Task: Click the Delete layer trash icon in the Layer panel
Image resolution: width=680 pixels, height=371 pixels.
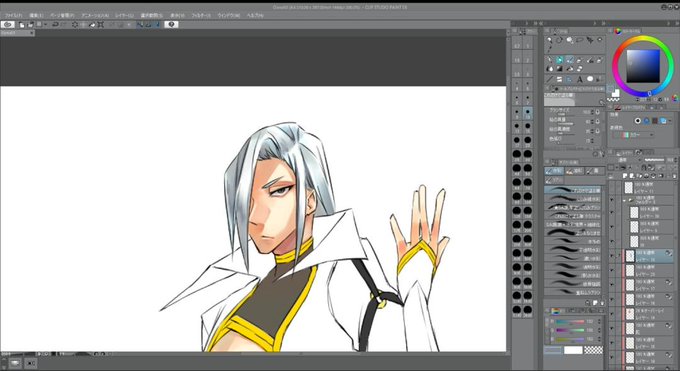Action: coord(674,176)
